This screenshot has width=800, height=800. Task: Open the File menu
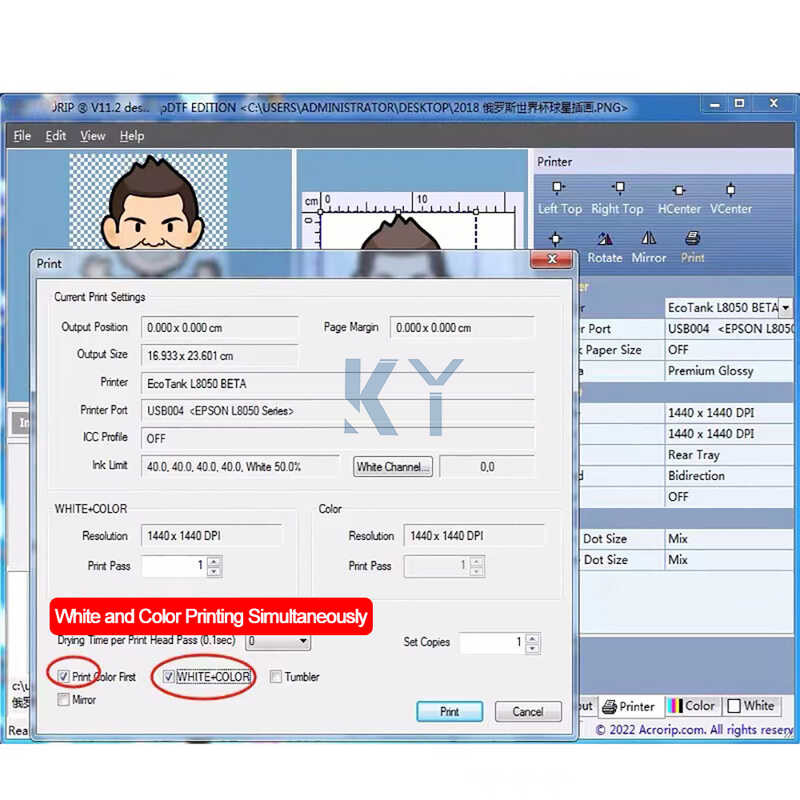[x=22, y=136]
